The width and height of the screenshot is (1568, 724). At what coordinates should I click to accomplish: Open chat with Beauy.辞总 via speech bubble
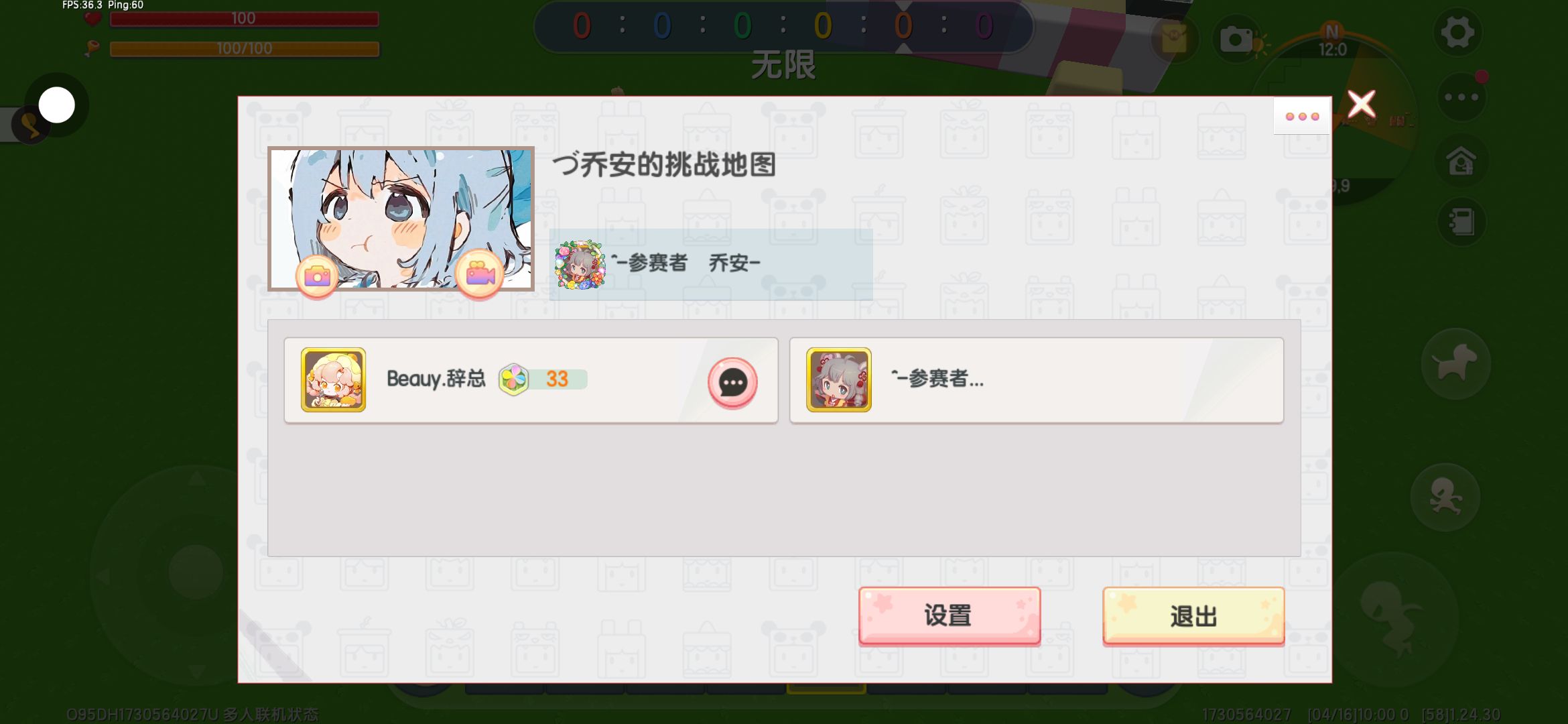732,383
